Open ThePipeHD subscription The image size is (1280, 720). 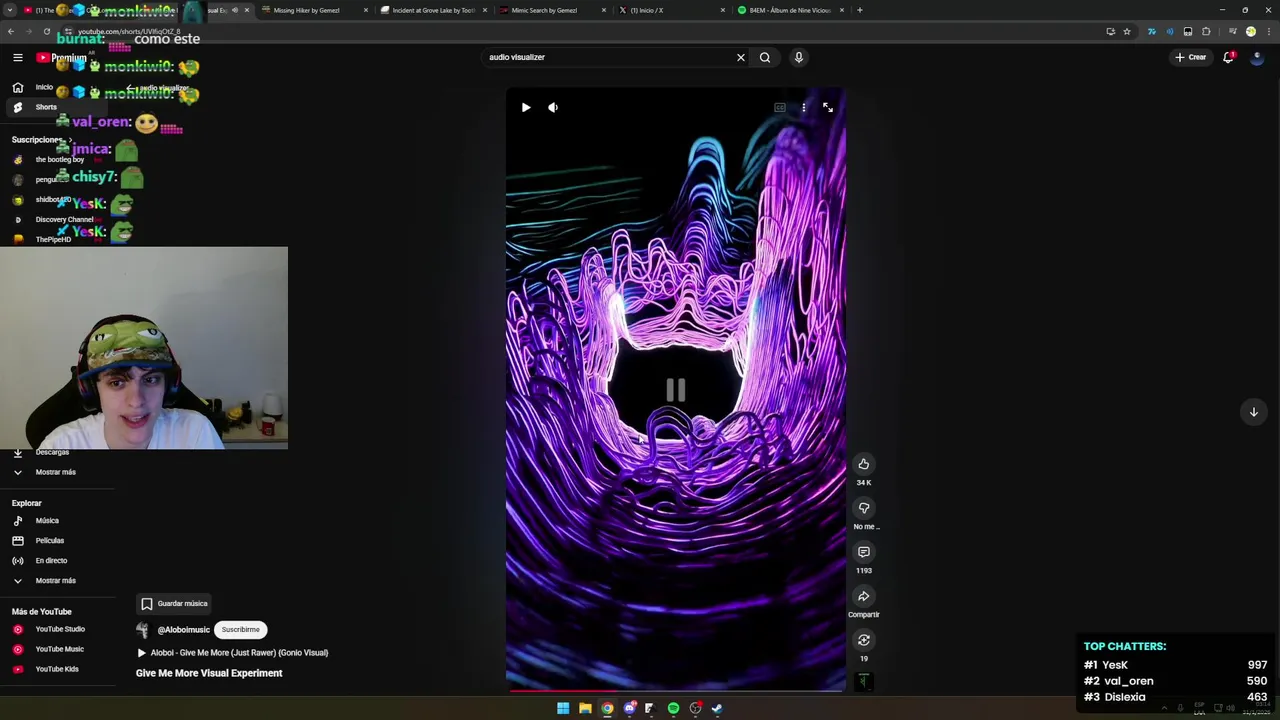coord(55,239)
